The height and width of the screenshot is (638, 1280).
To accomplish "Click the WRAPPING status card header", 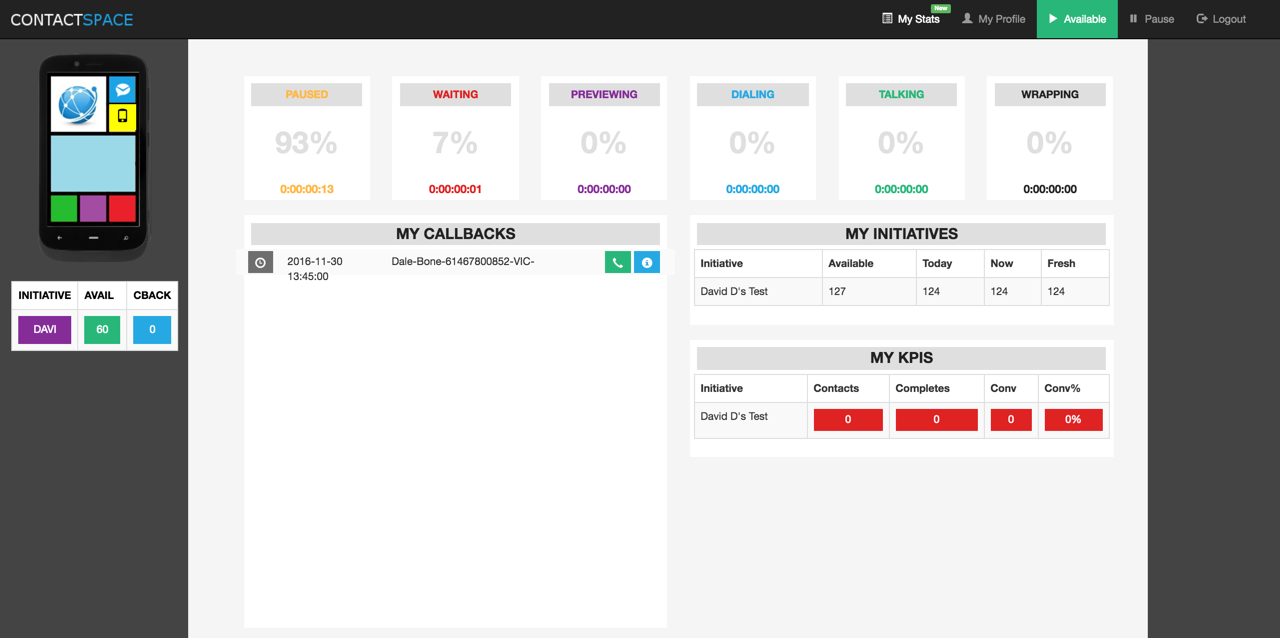I will (x=1050, y=94).
